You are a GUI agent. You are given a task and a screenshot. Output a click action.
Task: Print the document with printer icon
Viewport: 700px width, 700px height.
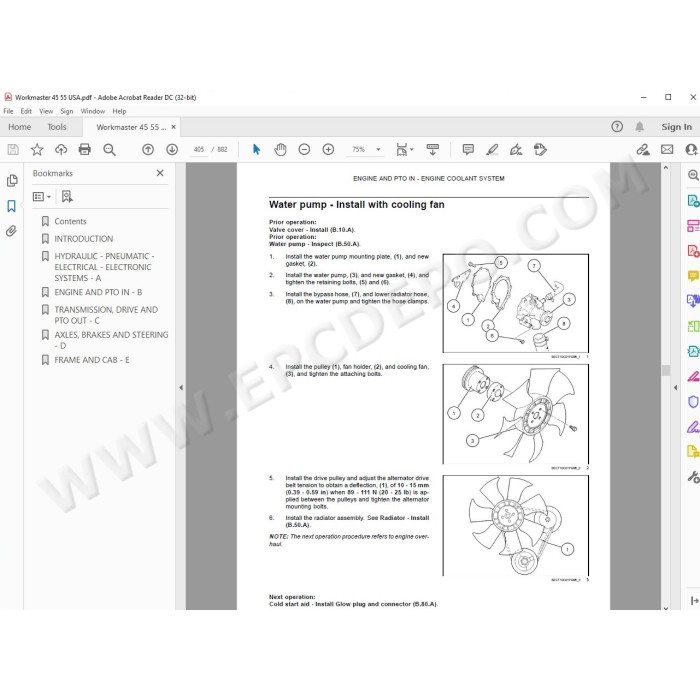85,150
